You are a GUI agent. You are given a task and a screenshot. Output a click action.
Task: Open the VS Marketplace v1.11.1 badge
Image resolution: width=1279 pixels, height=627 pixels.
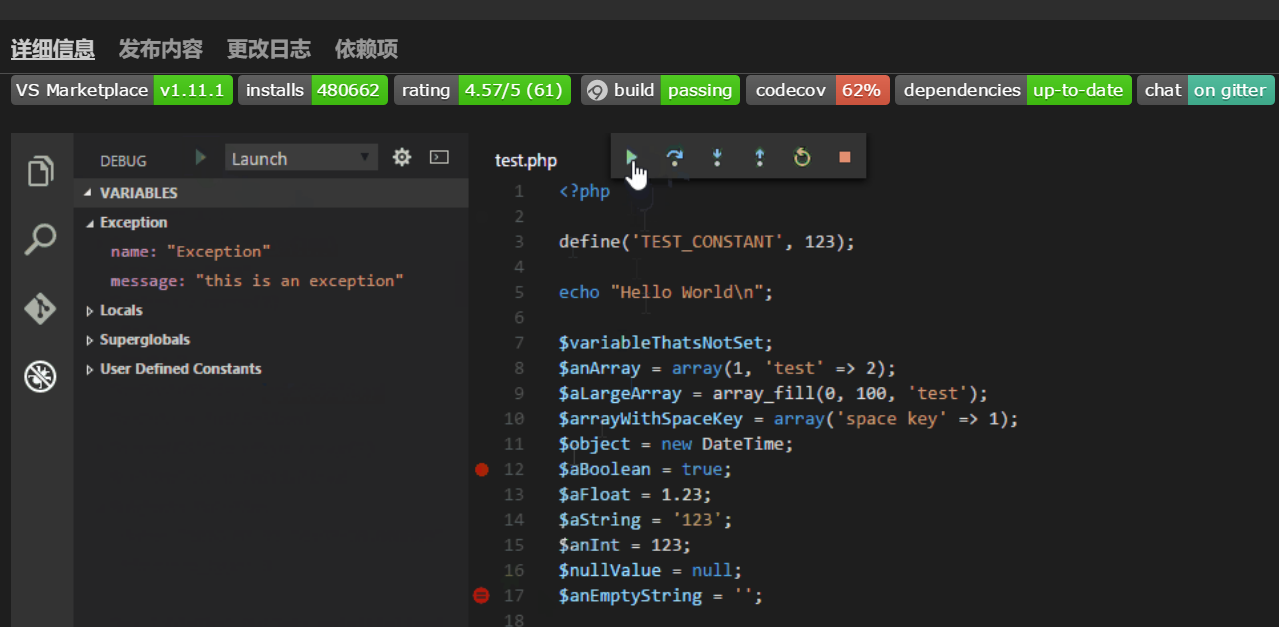[122, 90]
